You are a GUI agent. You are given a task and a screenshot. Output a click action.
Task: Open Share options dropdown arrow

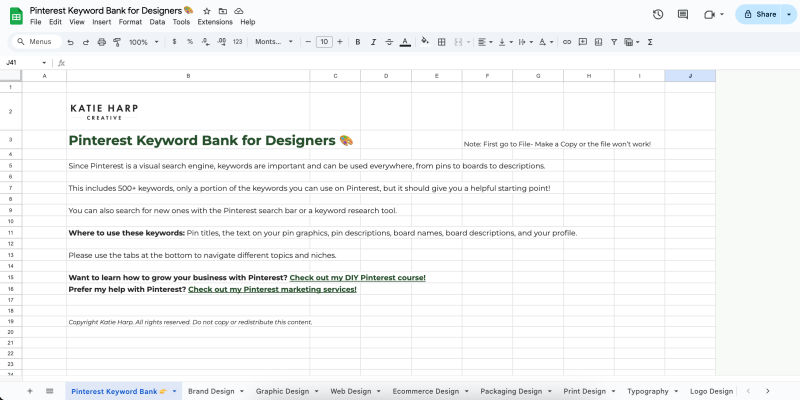[x=789, y=14]
